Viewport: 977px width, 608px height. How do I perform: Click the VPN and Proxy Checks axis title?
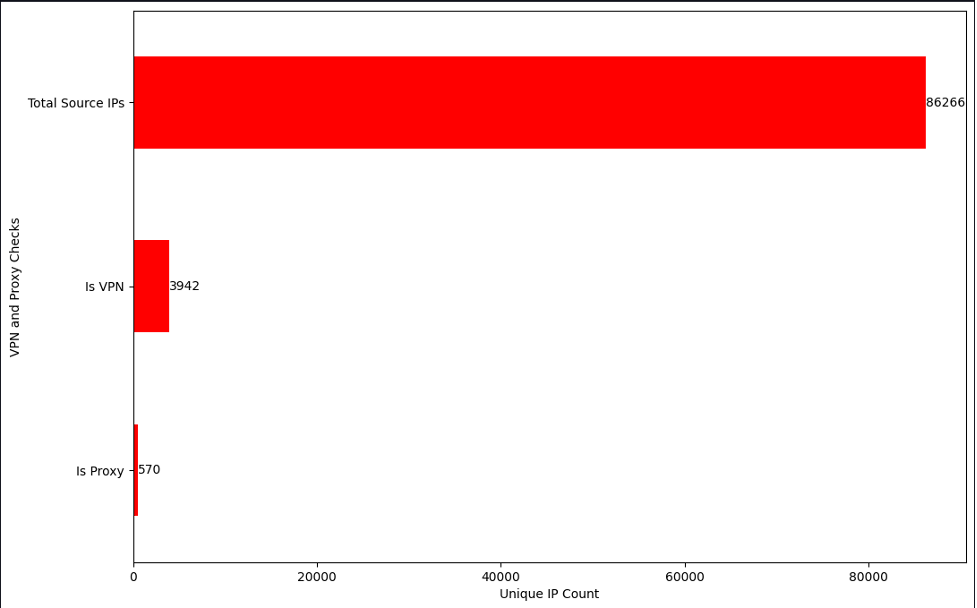click(x=15, y=287)
